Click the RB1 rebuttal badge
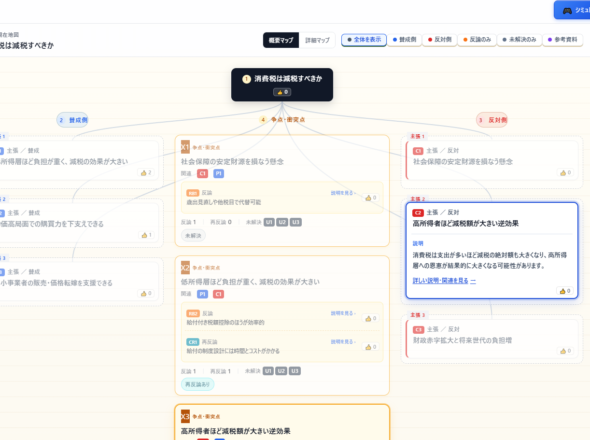590x440 pixels. tap(193, 193)
